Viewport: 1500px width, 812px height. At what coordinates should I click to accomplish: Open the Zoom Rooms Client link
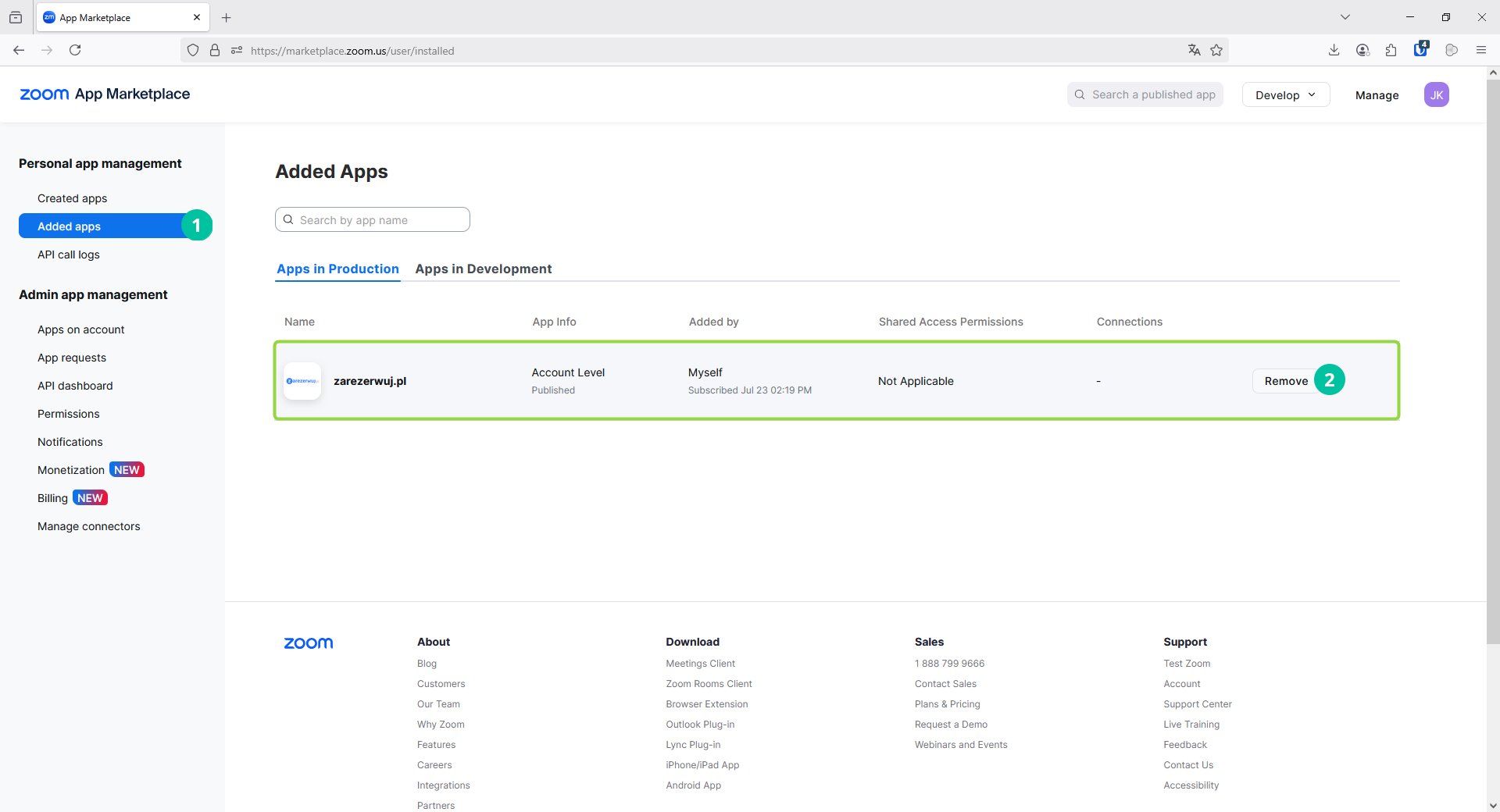pos(709,684)
